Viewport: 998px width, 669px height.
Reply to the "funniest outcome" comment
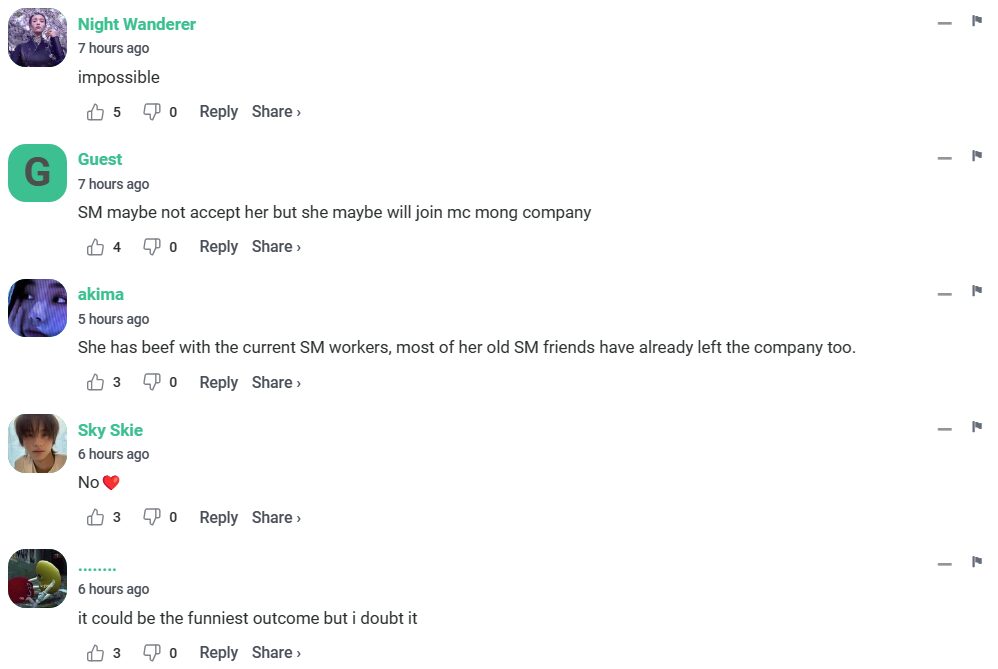pos(218,653)
